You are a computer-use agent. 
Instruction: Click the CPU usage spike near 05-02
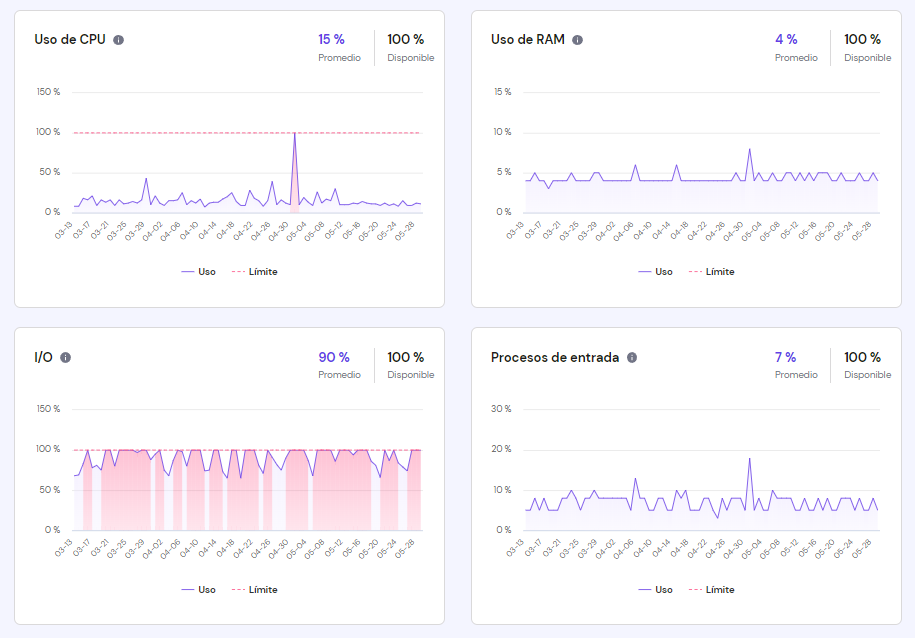click(297, 135)
